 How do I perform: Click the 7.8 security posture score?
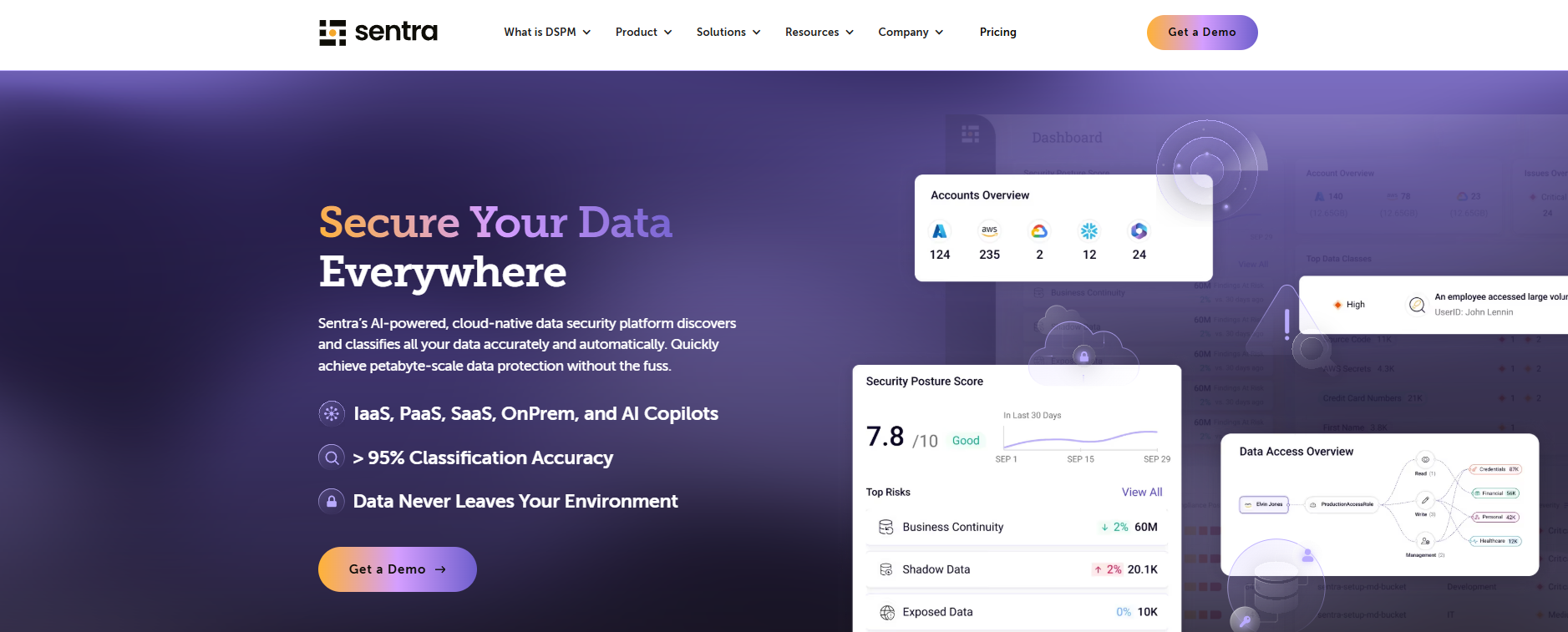[885, 436]
